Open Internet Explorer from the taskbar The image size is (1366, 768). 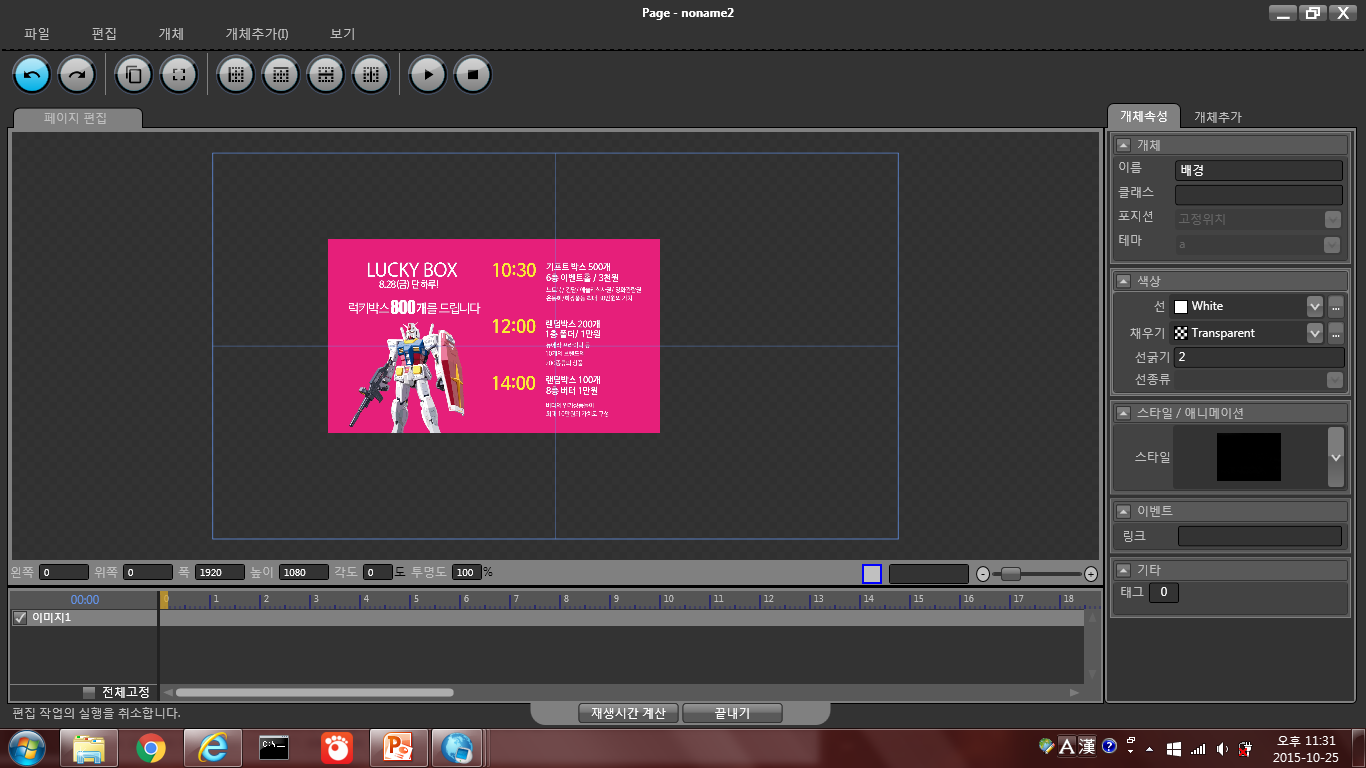(213, 748)
